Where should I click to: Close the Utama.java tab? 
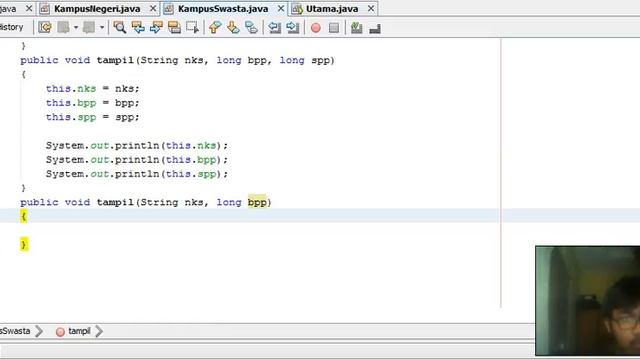[x=371, y=8]
